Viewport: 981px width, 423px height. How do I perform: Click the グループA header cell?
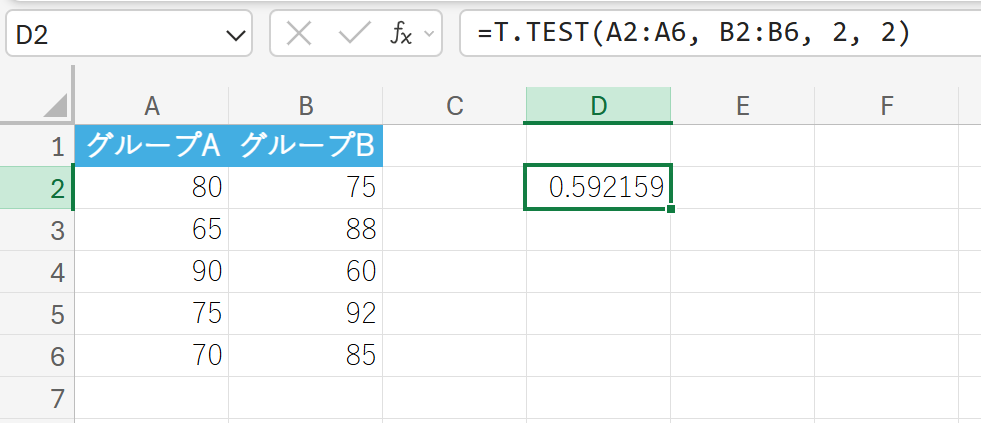(x=152, y=146)
